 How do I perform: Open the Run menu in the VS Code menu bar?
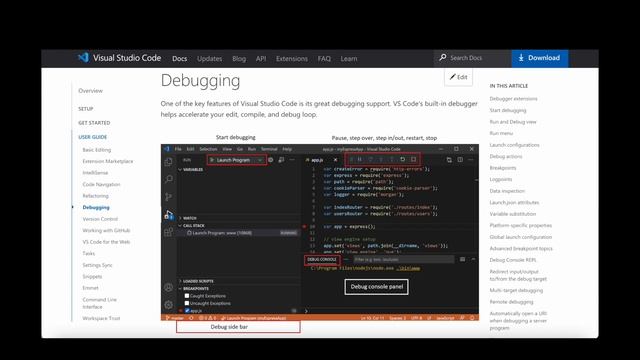pyautogui.click(x=252, y=149)
